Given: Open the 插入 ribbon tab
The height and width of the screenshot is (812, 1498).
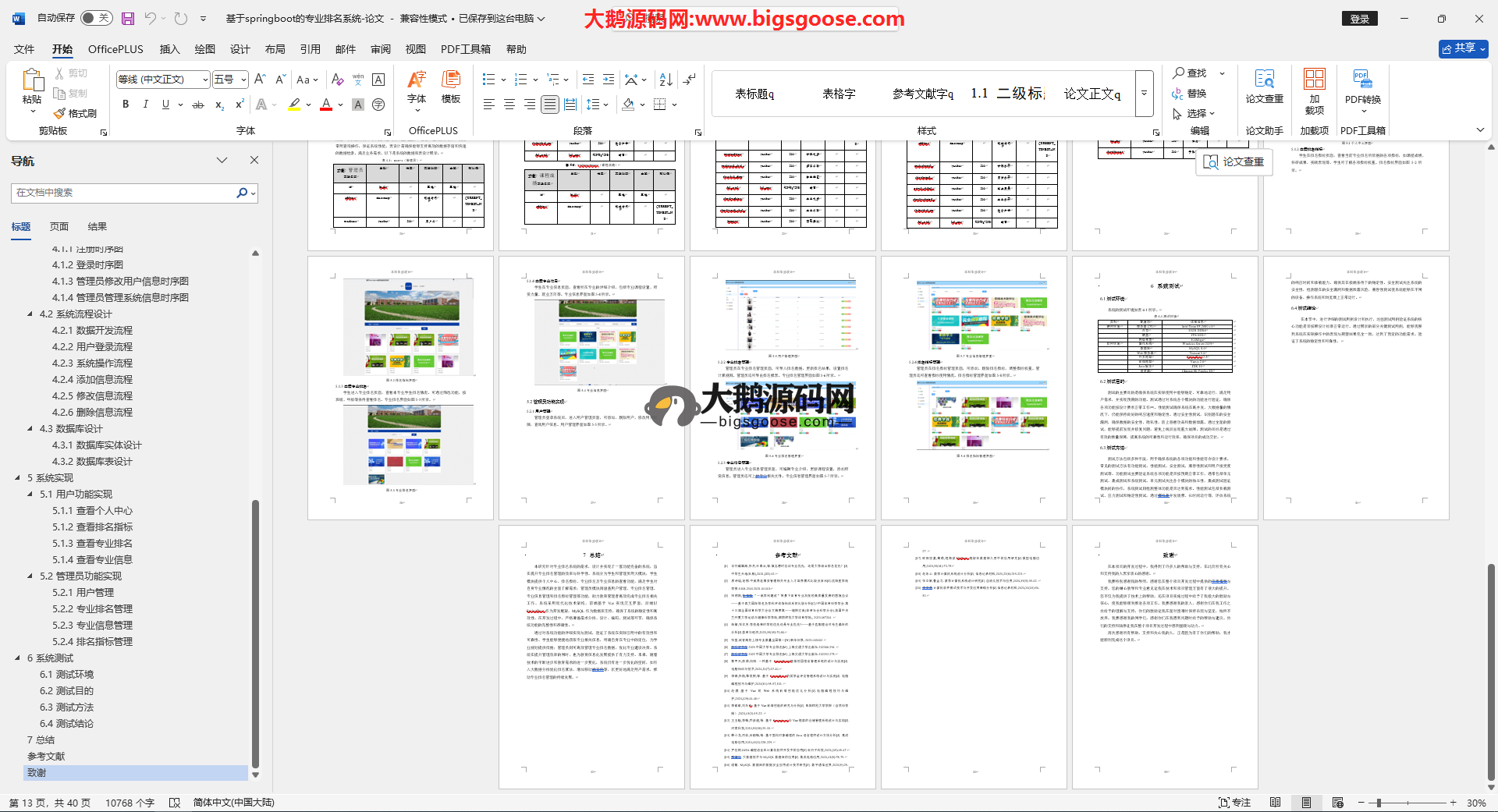Looking at the screenshot, I should [x=169, y=49].
